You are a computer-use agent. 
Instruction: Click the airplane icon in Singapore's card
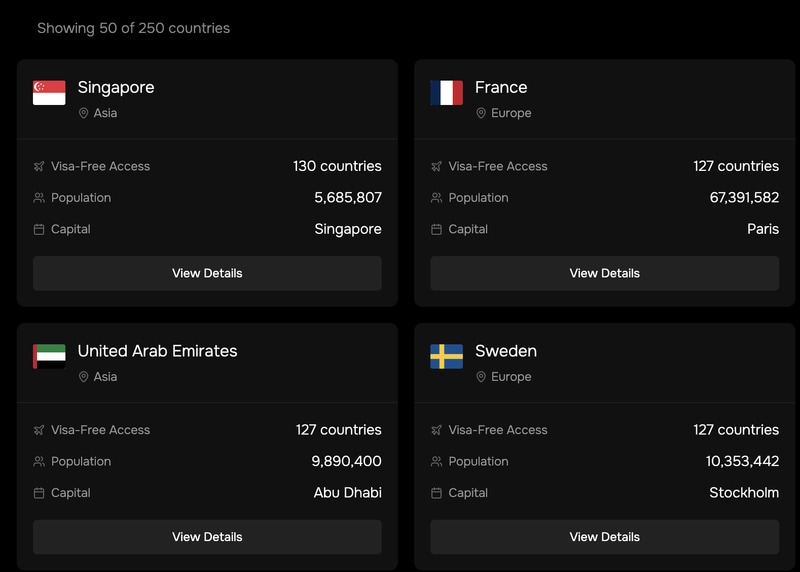(x=39, y=166)
